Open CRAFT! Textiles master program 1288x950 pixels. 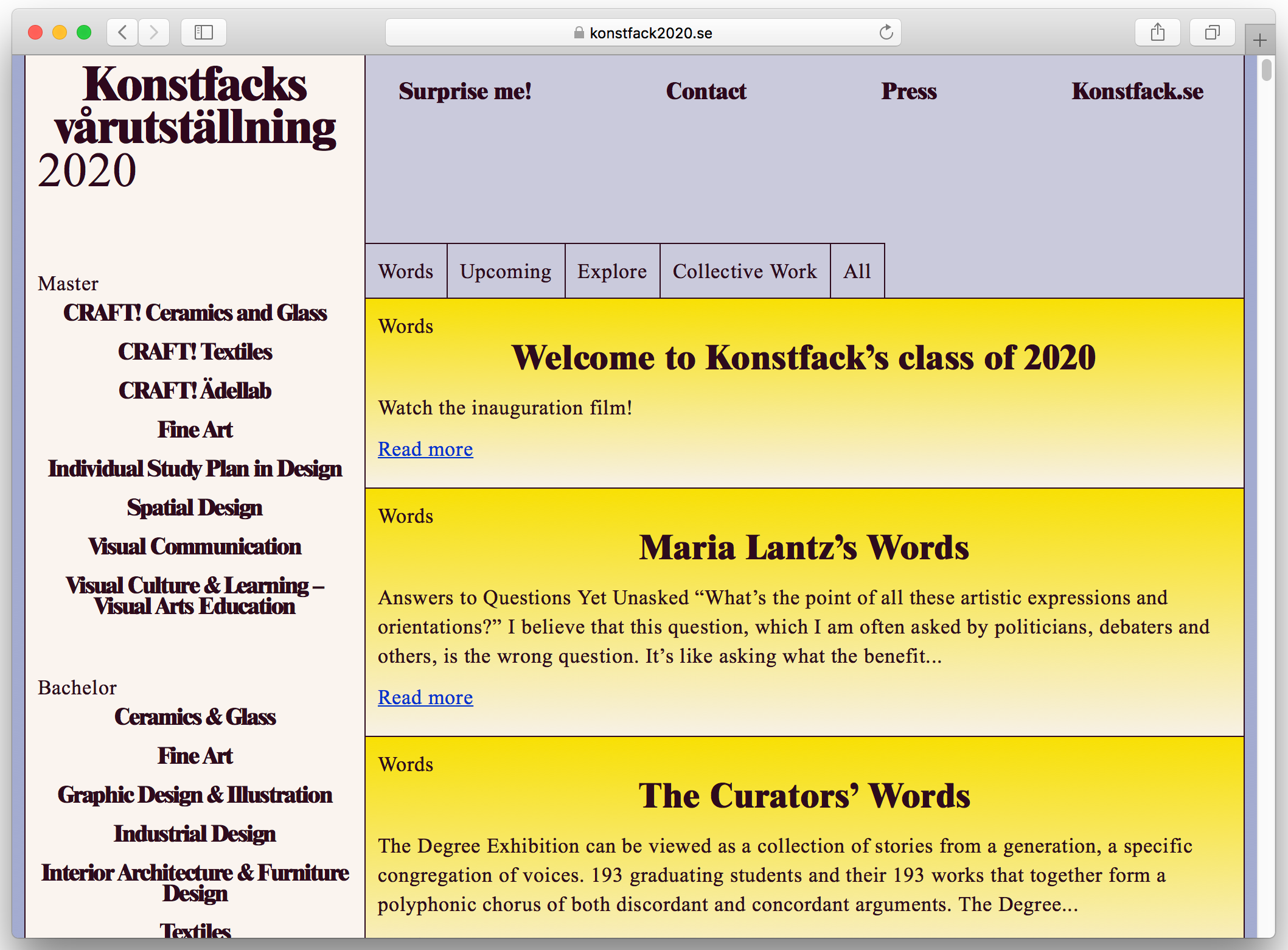click(195, 352)
